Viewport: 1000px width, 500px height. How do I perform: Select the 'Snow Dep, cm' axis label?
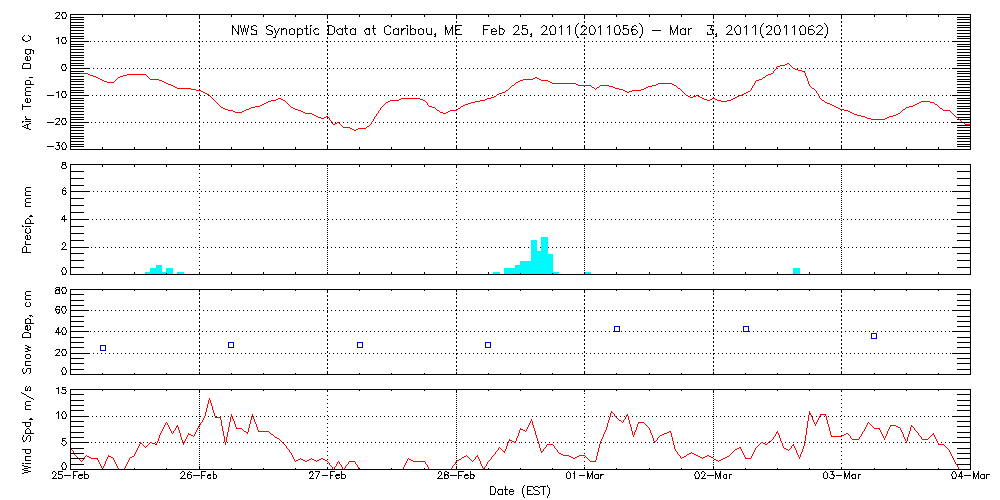point(27,333)
